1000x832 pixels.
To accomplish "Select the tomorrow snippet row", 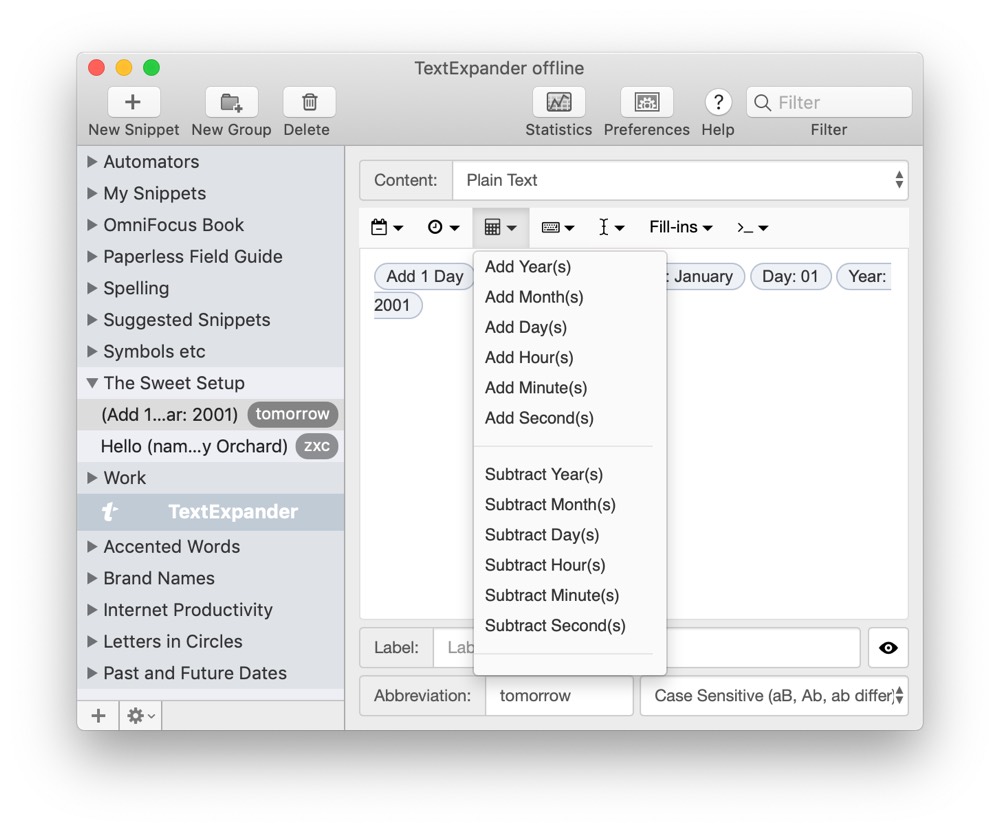I will click(x=210, y=414).
